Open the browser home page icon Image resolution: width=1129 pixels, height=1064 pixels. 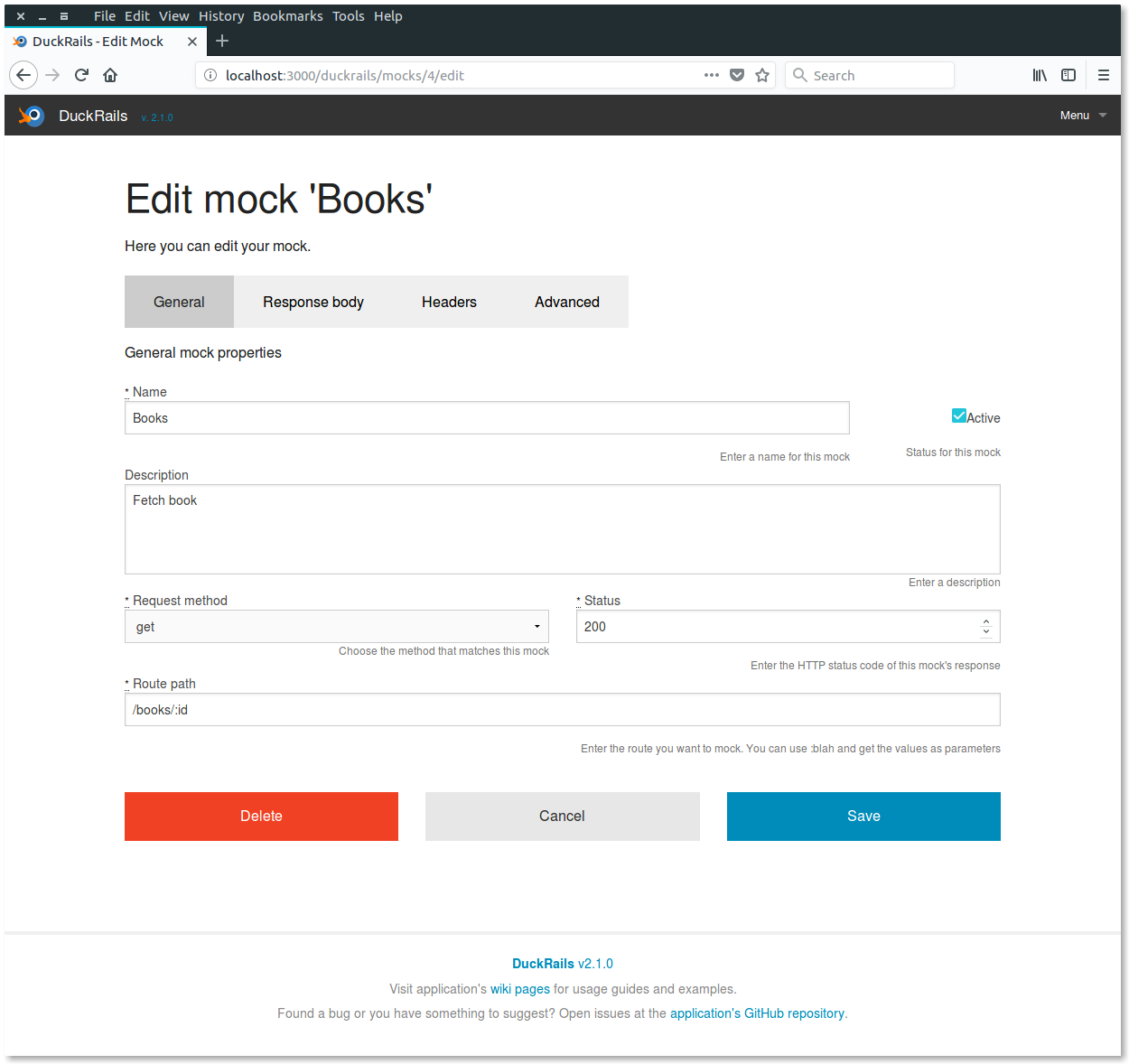coord(110,75)
